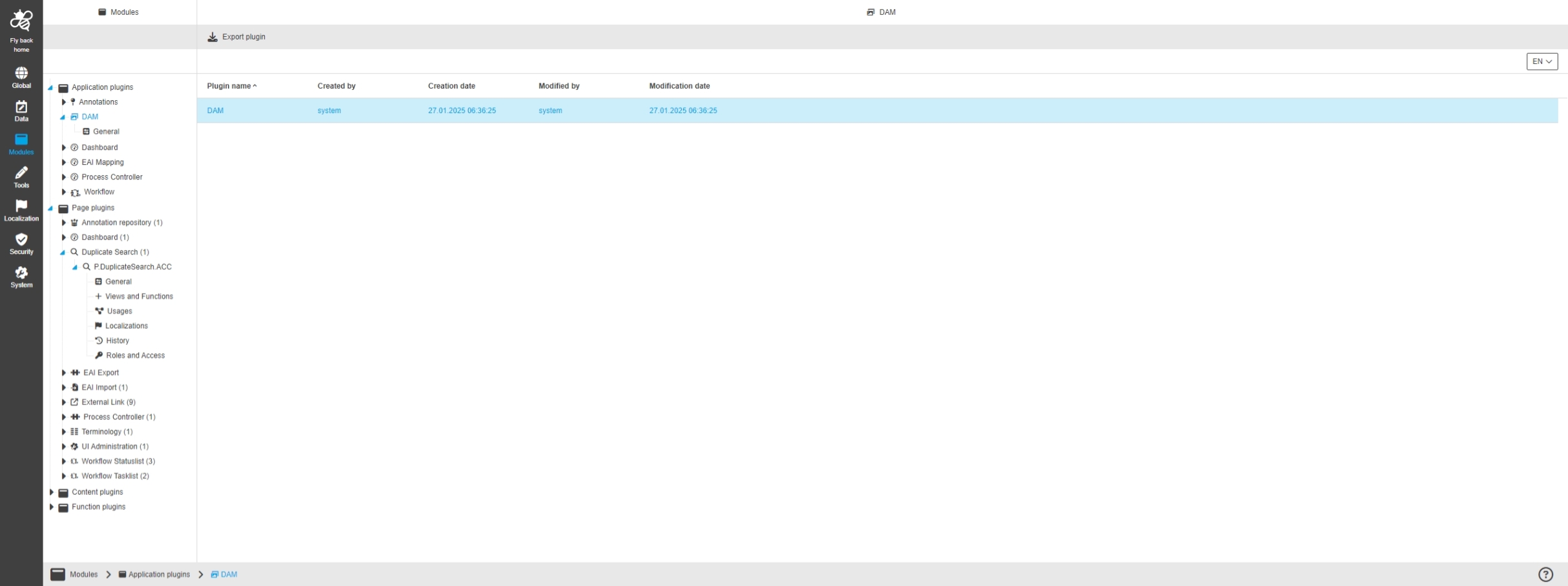This screenshot has height=586, width=1568.
Task: Click the UI Administration icon in tree
Action: point(74,446)
